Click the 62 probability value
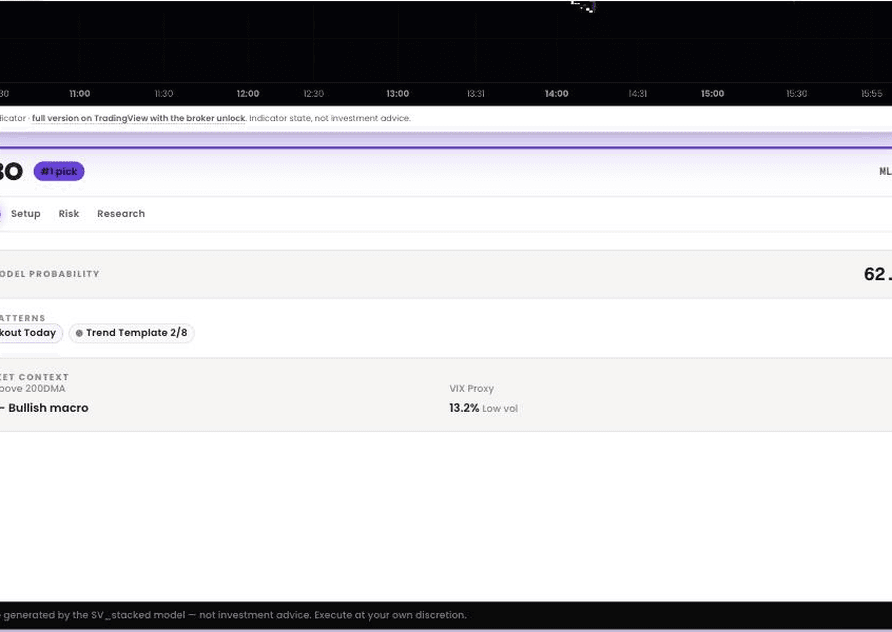892x632 pixels. tap(877, 274)
